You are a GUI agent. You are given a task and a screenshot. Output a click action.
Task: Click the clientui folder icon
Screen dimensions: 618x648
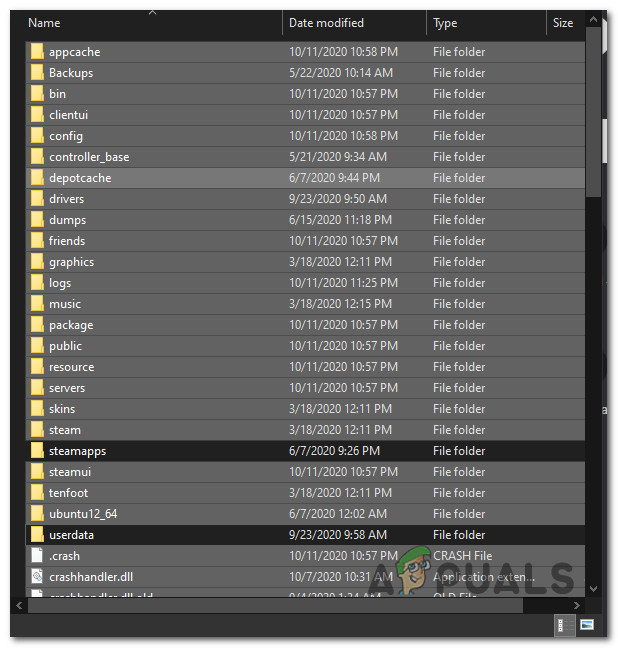tap(37, 115)
